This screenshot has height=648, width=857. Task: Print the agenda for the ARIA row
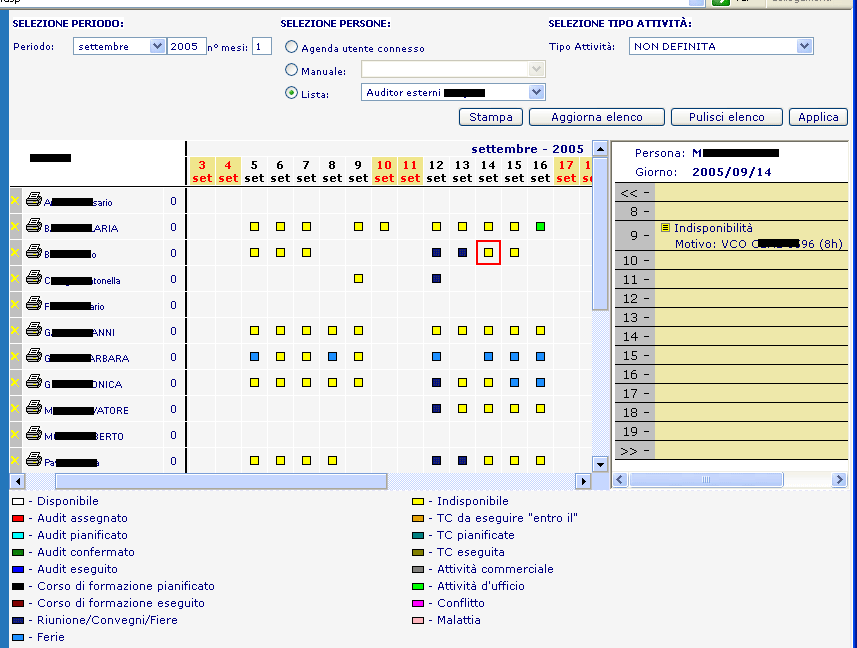point(34,226)
